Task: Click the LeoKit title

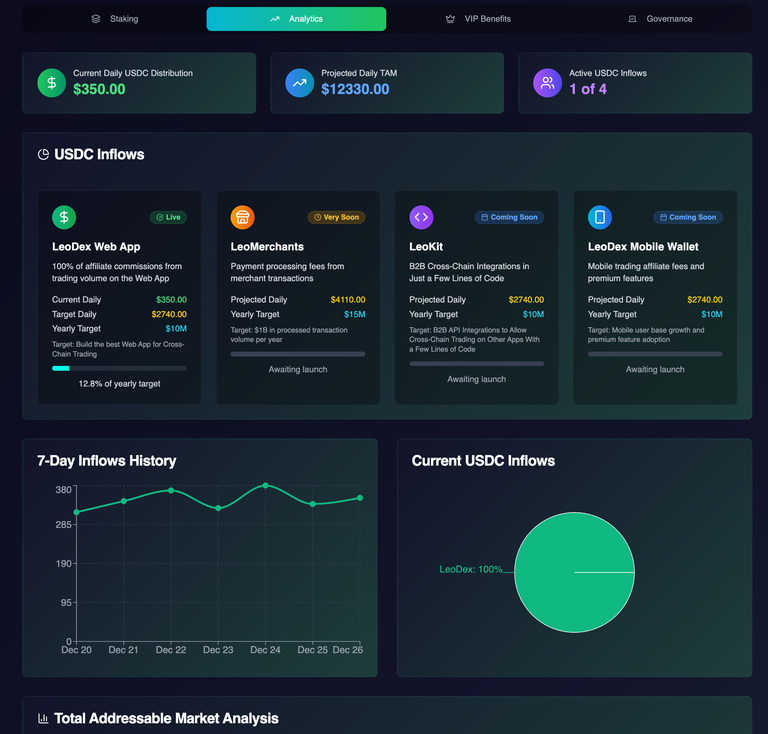Action: (426, 247)
